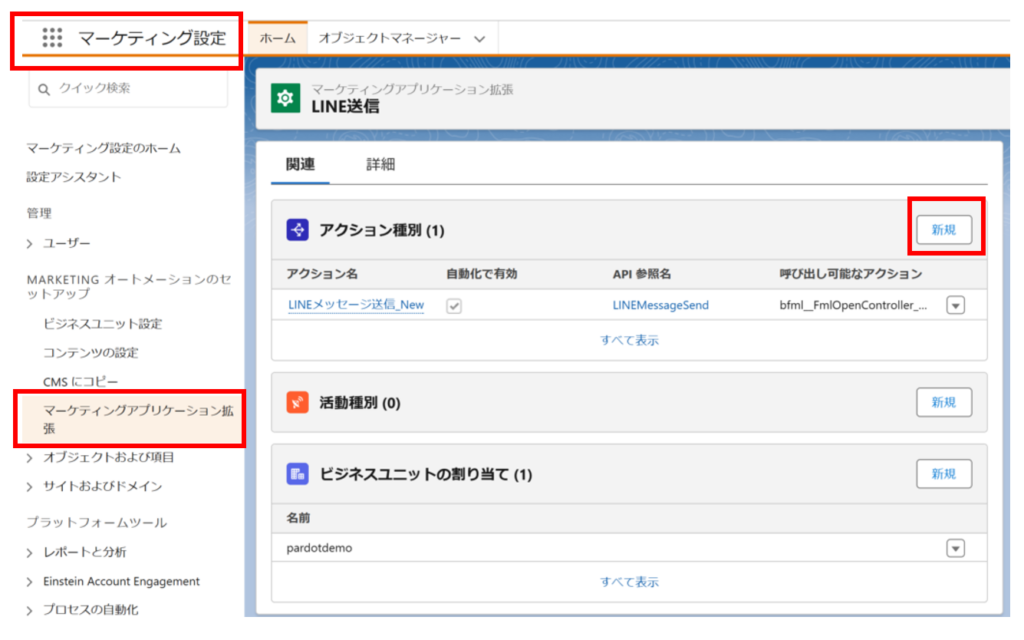This screenshot has width=1024, height=640.
Task: Select マーケティングアプリケーション拡張 in the sidebar
Action: (x=128, y=419)
